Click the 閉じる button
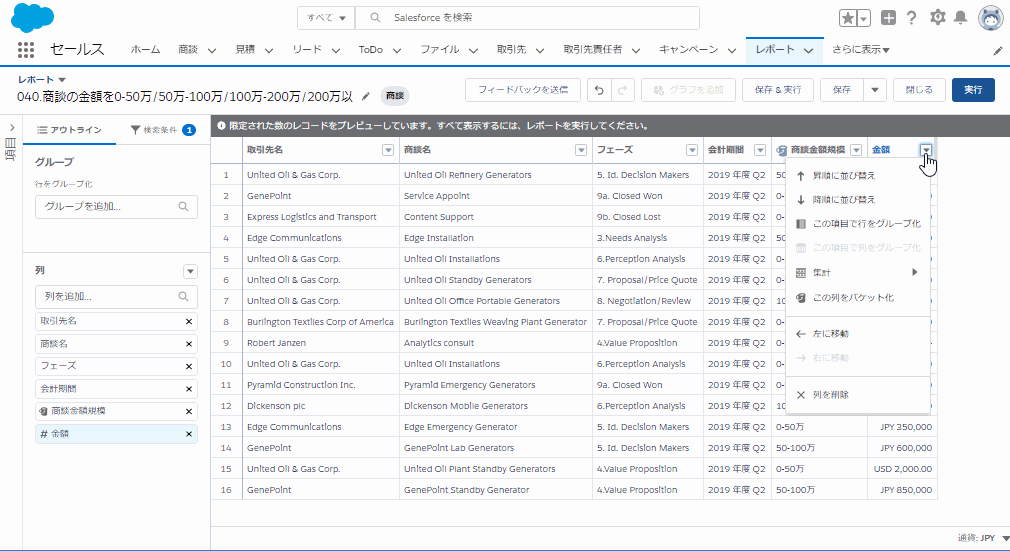This screenshot has width=1010, height=551. click(919, 90)
